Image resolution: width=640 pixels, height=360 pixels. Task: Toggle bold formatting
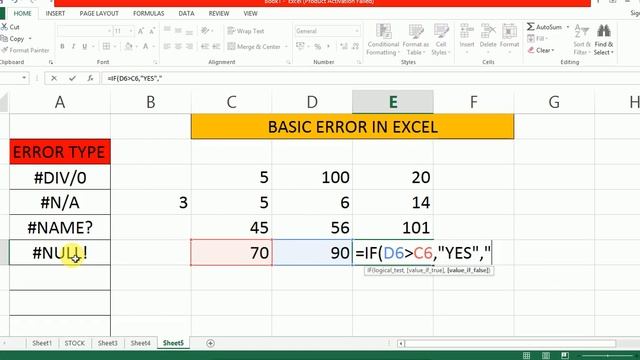62,47
